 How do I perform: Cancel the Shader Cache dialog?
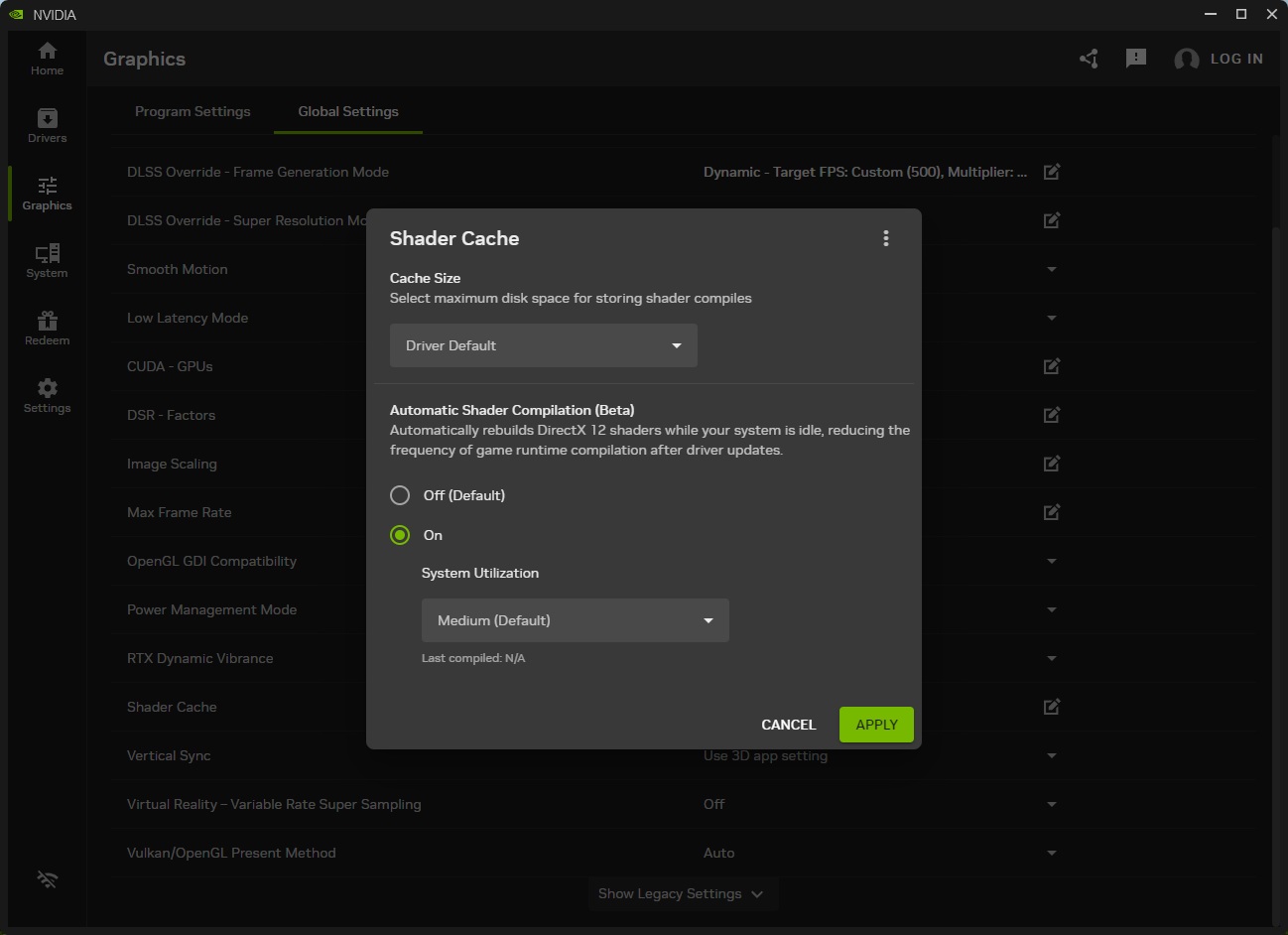788,725
